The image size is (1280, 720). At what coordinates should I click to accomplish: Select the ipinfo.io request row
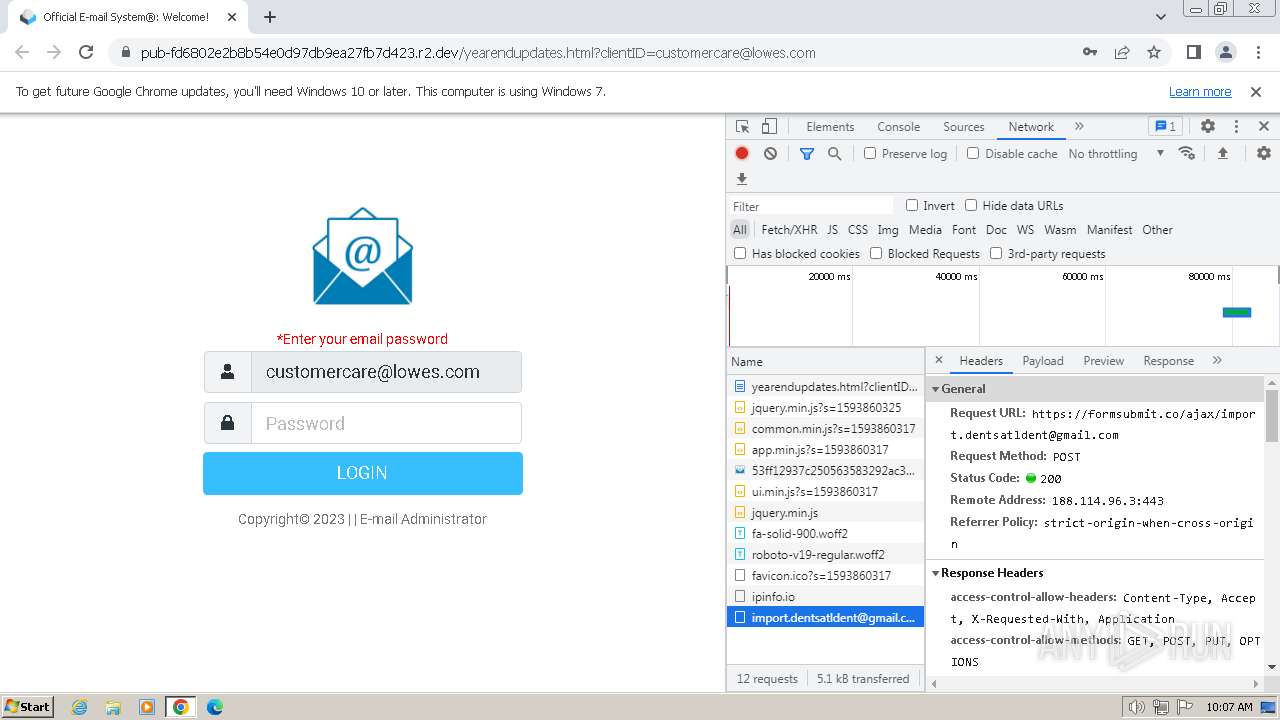825,596
